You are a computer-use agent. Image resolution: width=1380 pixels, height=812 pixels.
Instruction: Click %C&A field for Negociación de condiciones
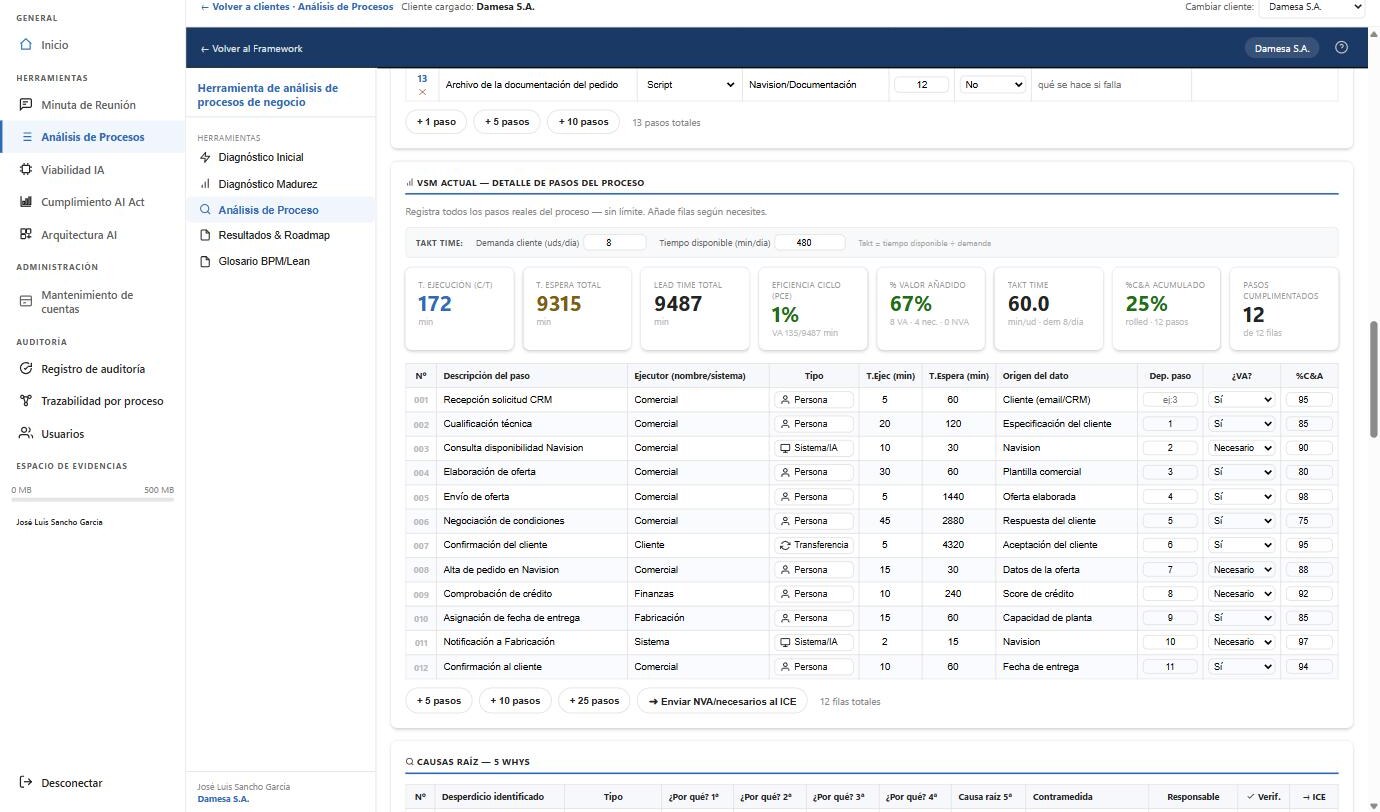point(1309,521)
